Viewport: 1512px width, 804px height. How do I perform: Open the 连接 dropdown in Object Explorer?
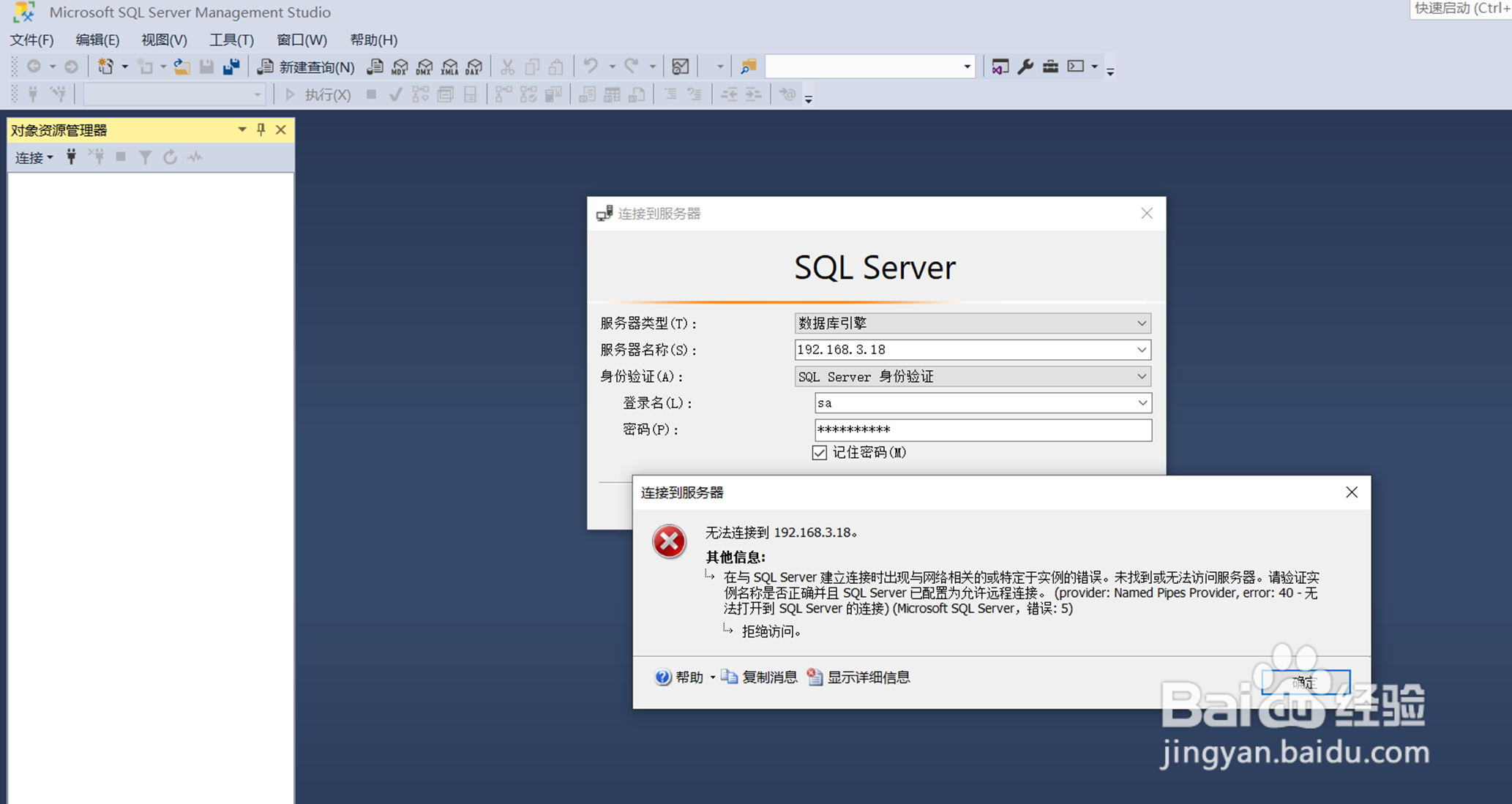pos(34,157)
